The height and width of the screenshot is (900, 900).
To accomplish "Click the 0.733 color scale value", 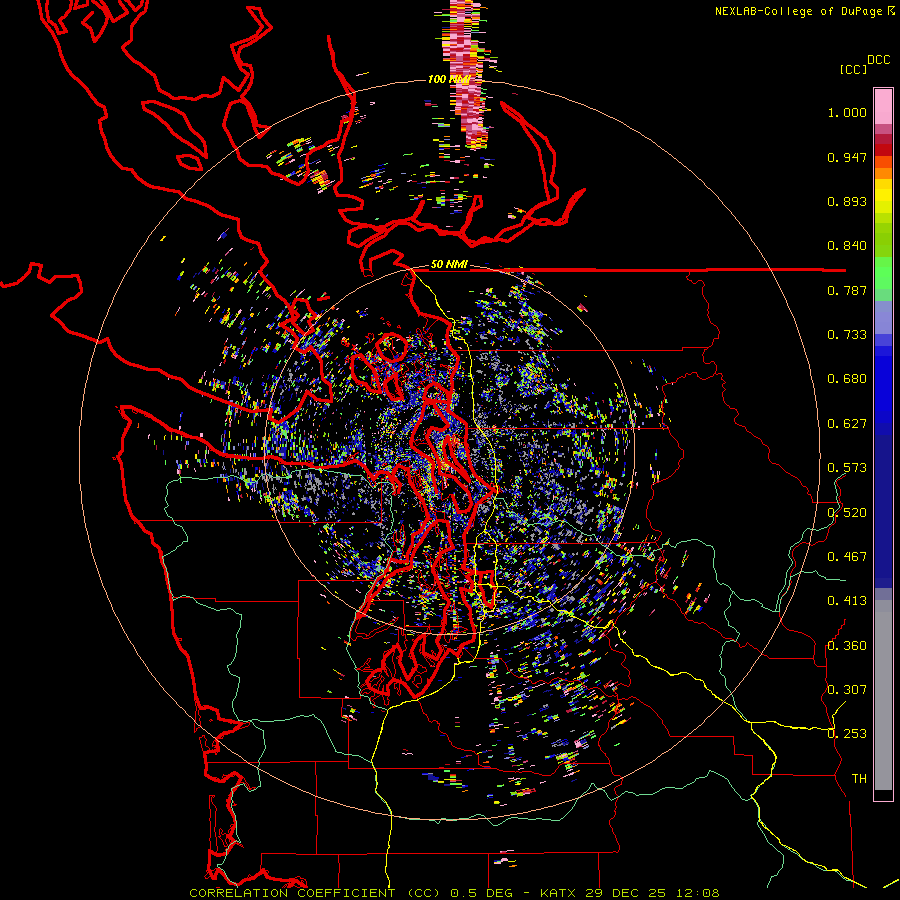I will [847, 335].
